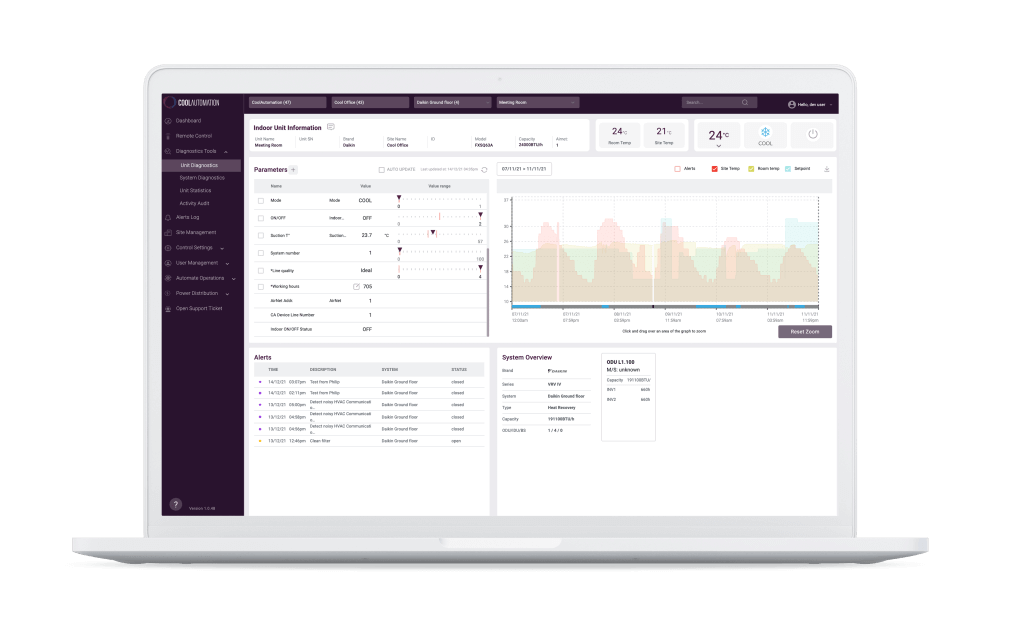
Task: Click the DESCRIPTION alerts column header
Action: coord(323,370)
